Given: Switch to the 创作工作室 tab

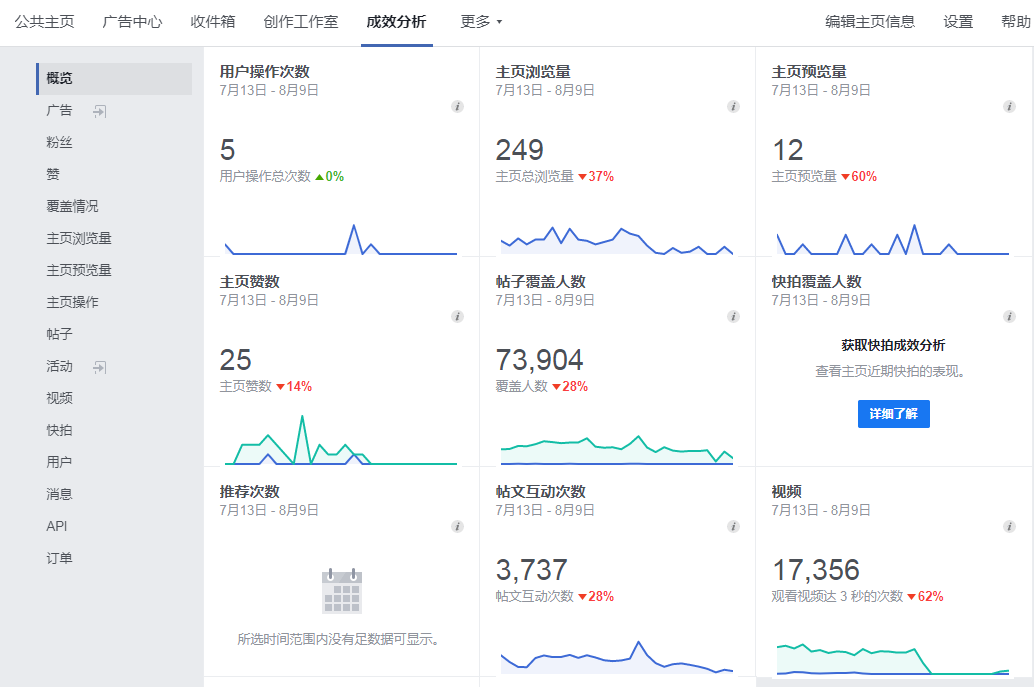Looking at the screenshot, I should (x=300, y=21).
